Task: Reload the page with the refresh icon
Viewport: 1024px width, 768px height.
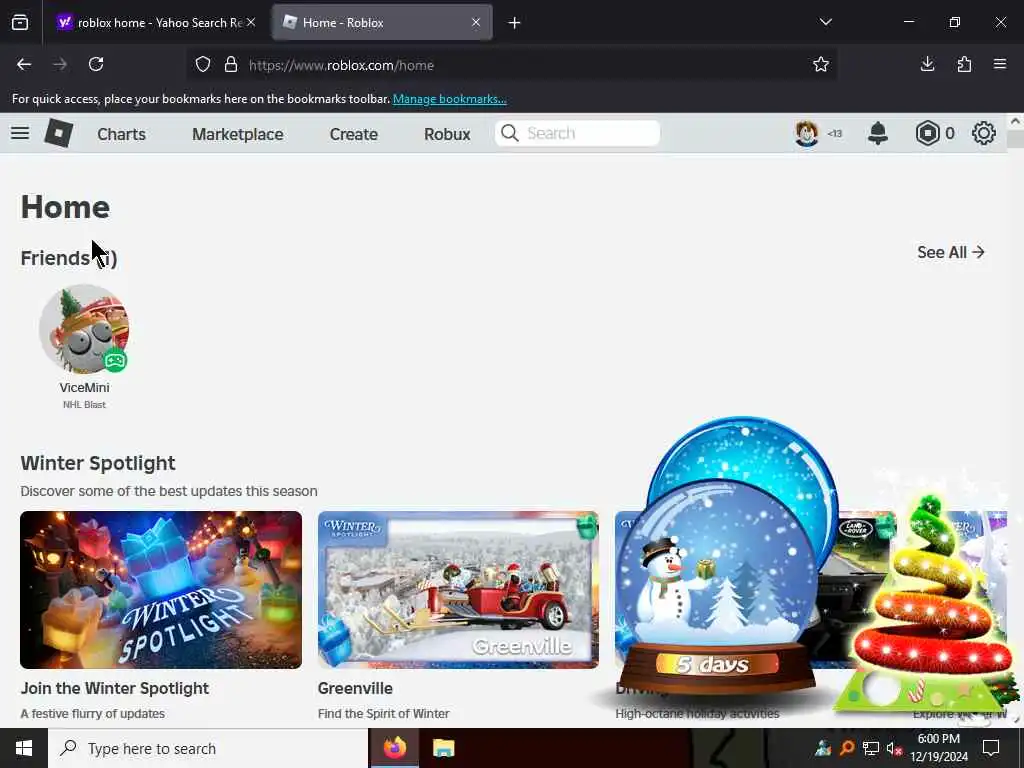Action: coord(96,64)
